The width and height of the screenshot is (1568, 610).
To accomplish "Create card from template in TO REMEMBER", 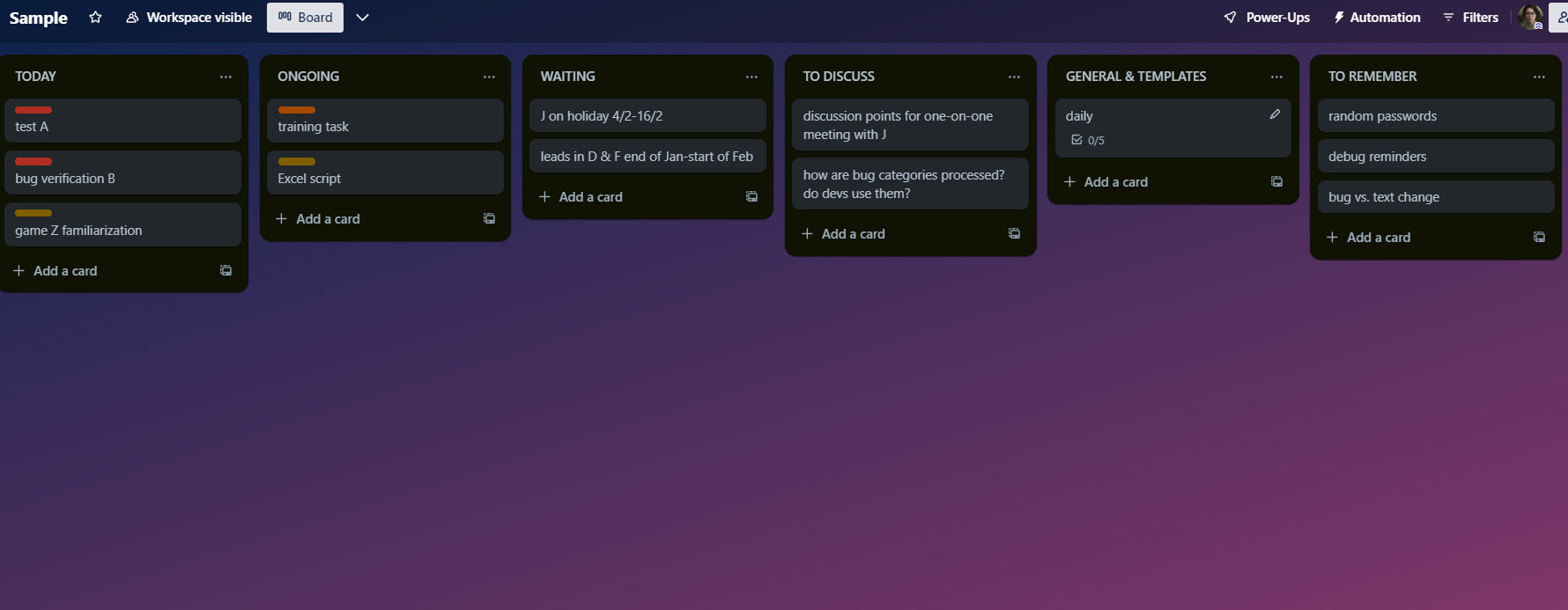I will (x=1539, y=238).
